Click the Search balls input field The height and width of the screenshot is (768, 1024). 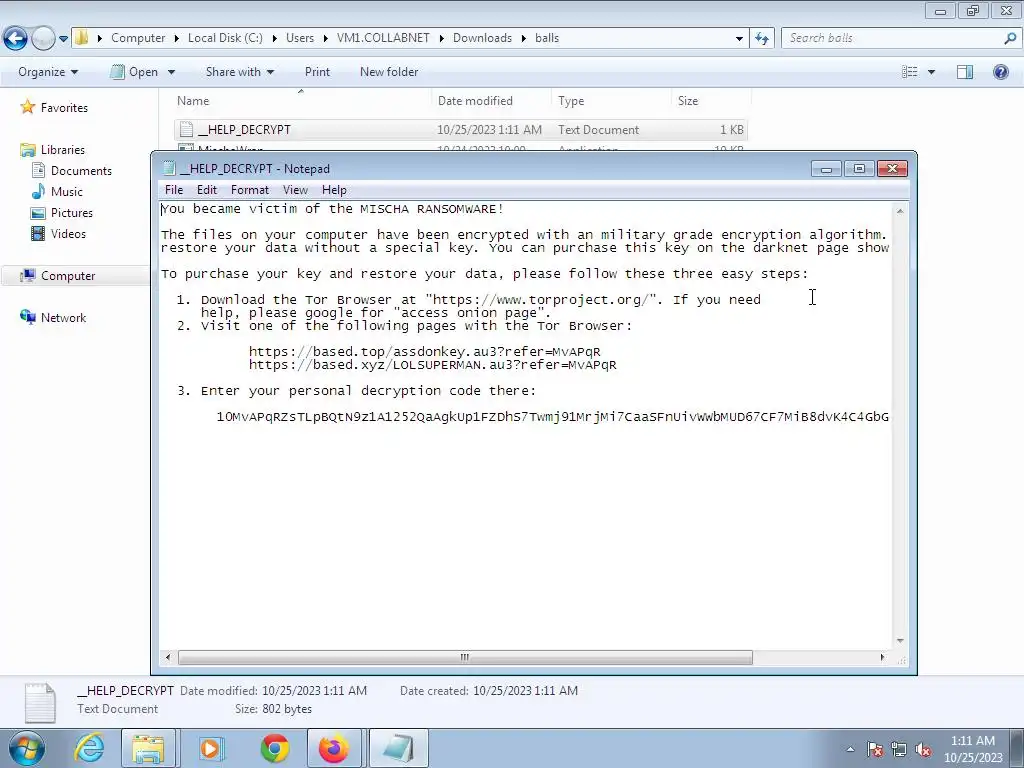point(891,38)
